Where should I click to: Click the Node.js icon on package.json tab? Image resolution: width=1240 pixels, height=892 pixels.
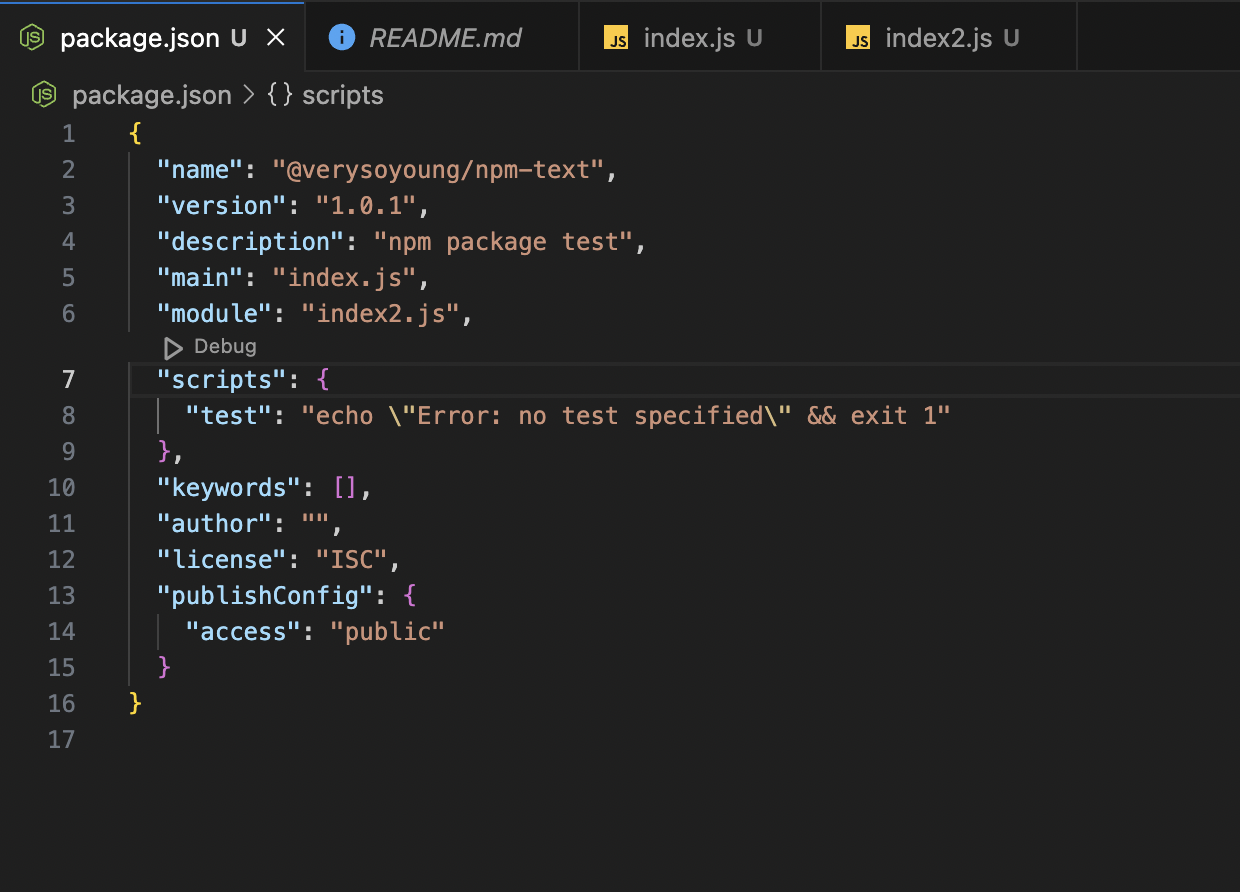pos(33,38)
